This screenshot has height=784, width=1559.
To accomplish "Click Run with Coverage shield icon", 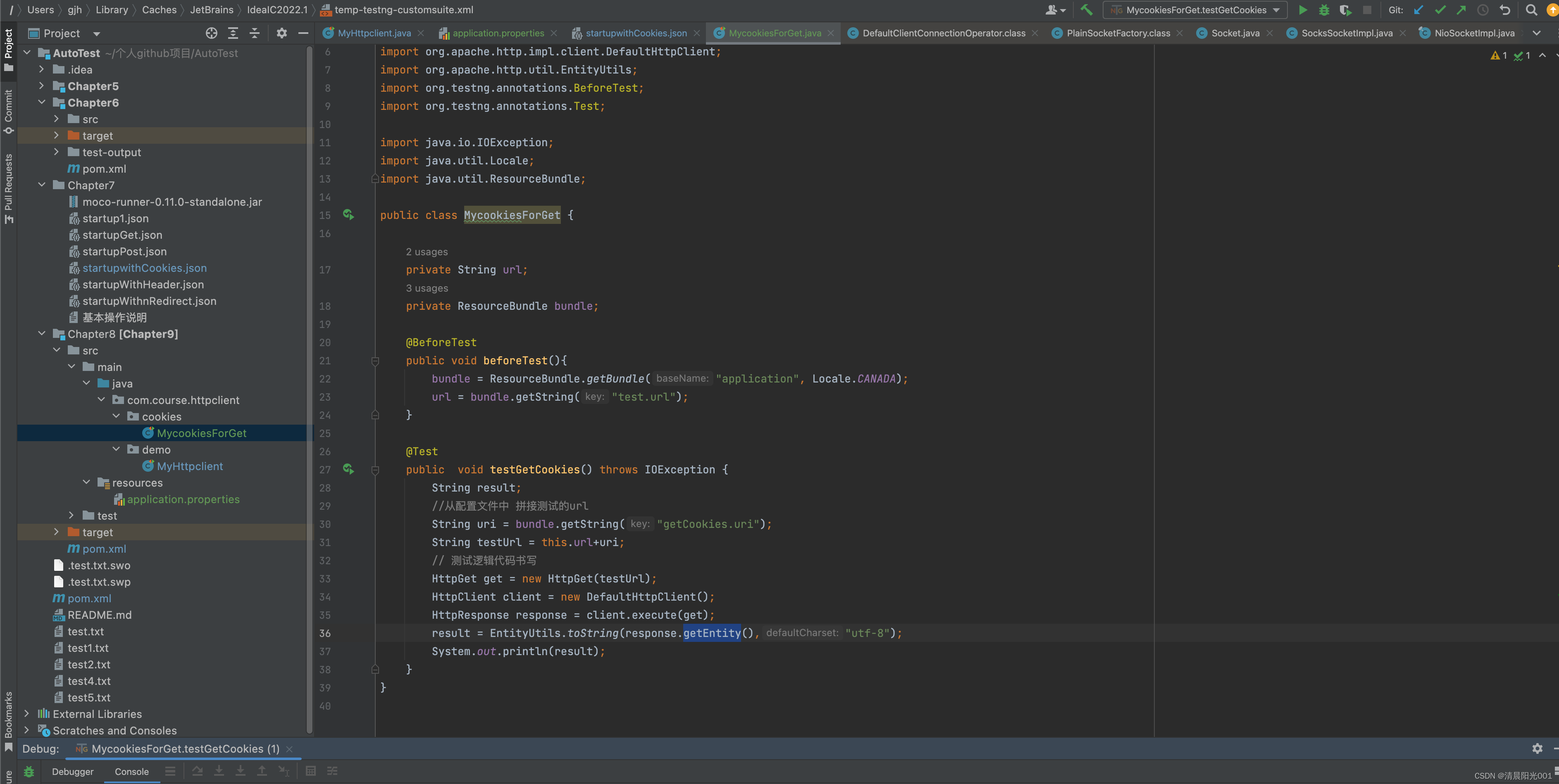I will point(1345,10).
